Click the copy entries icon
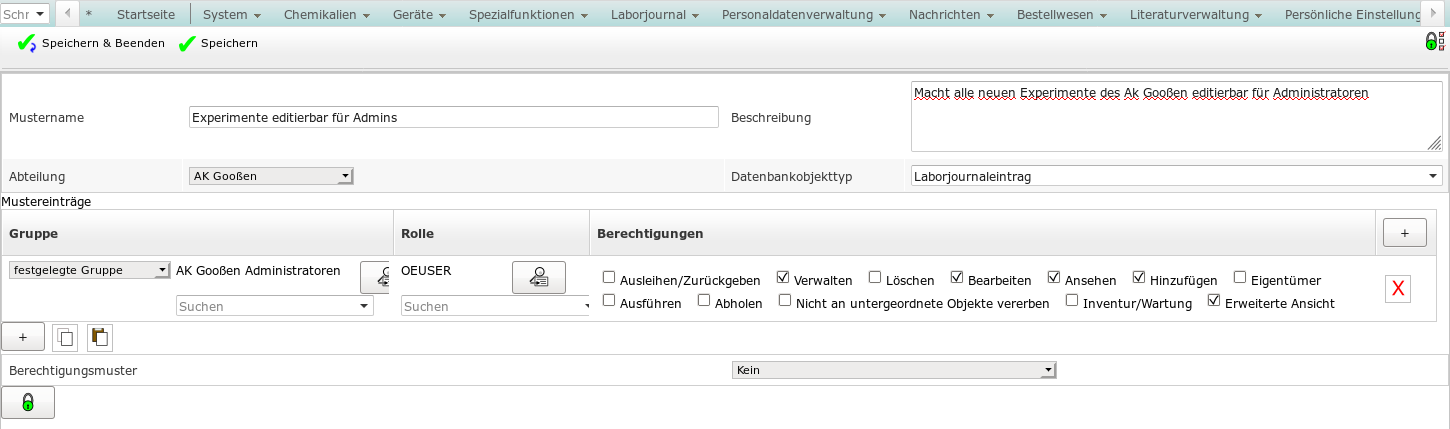Screen dimensions: 1450x429 [64, 337]
